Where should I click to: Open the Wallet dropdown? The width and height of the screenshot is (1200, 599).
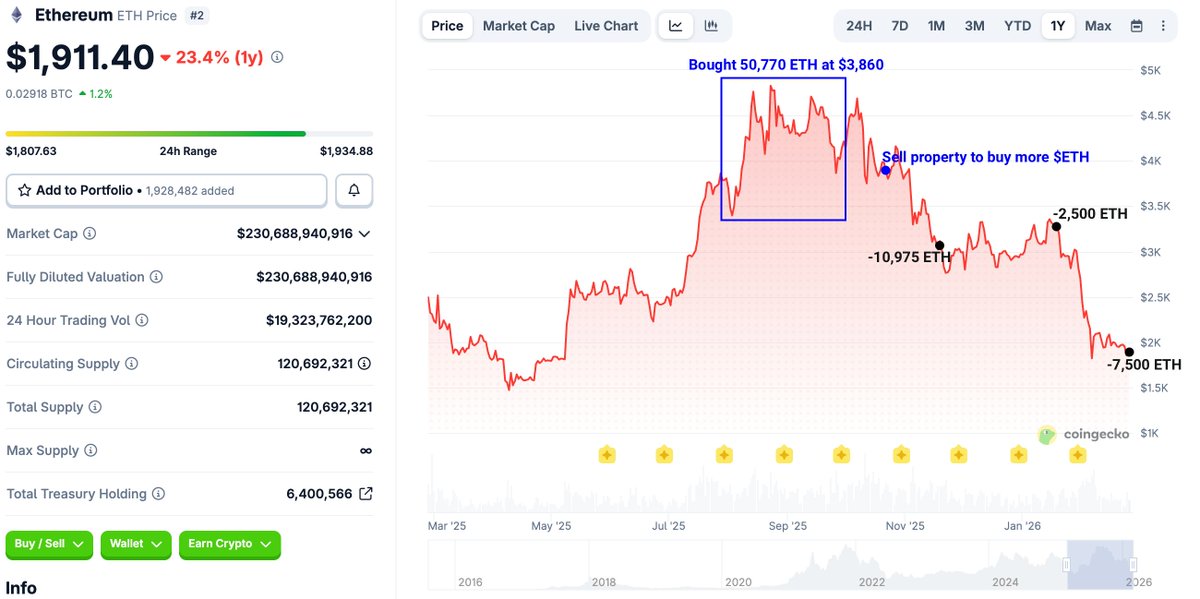(136, 544)
